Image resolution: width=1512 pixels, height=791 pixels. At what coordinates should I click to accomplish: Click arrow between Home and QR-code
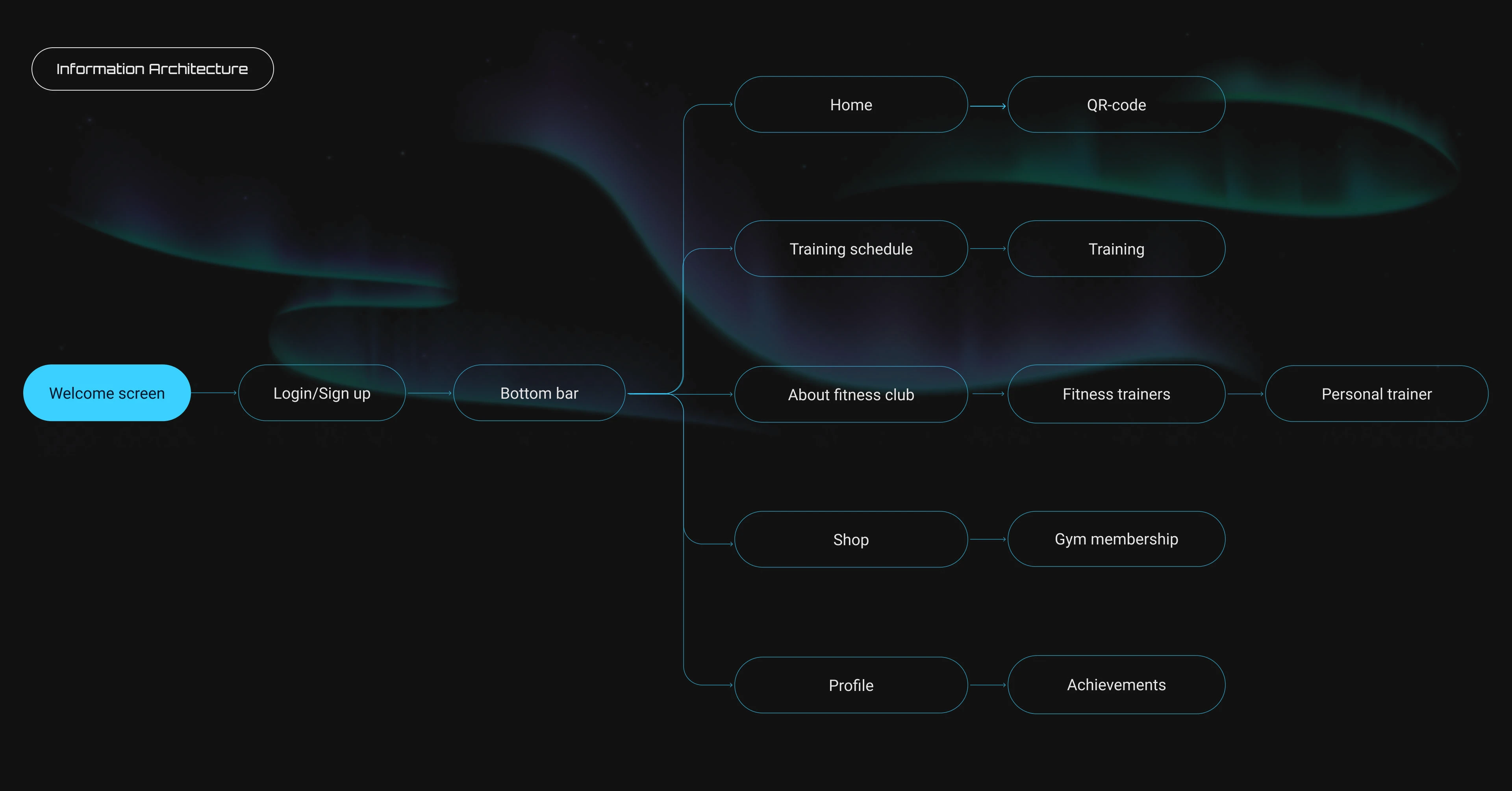click(988, 106)
